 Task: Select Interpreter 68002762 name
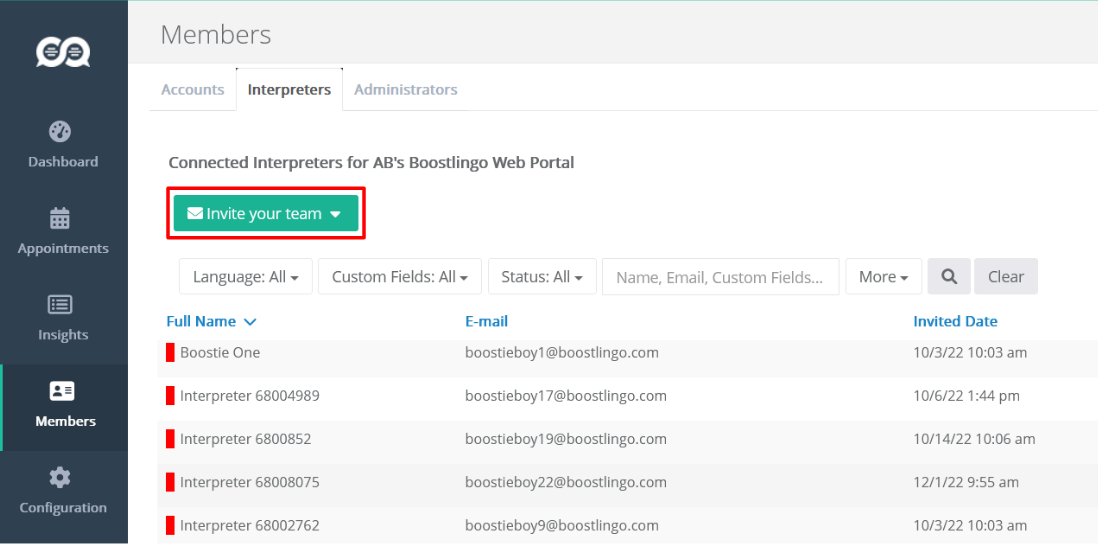click(249, 526)
